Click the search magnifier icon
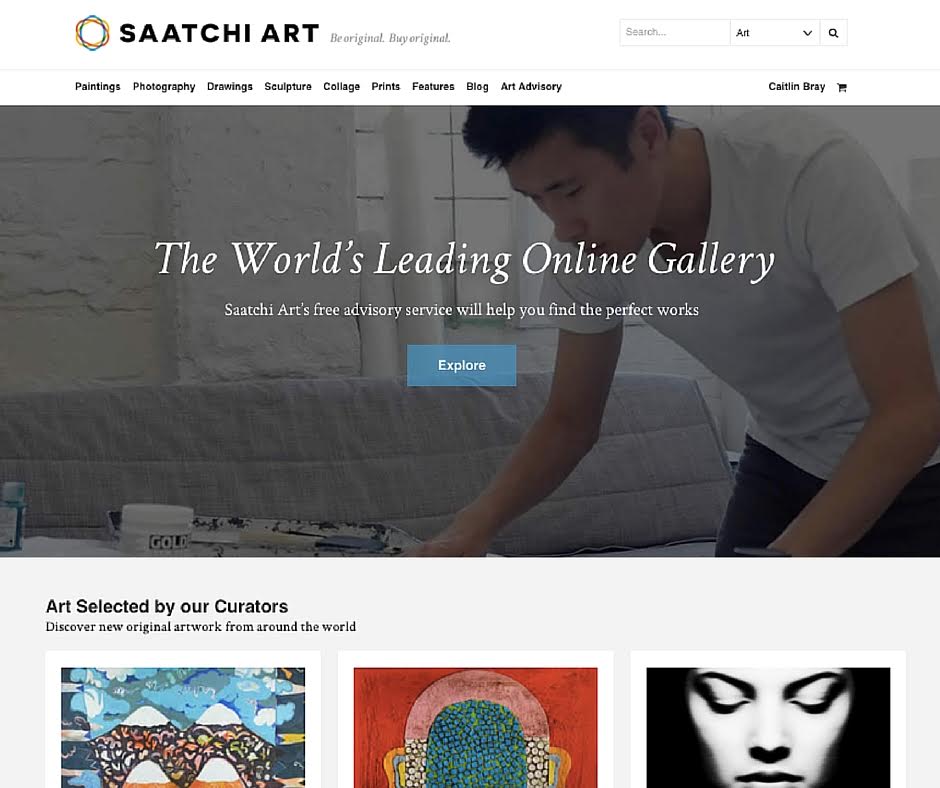Image resolution: width=940 pixels, height=788 pixels. (833, 33)
